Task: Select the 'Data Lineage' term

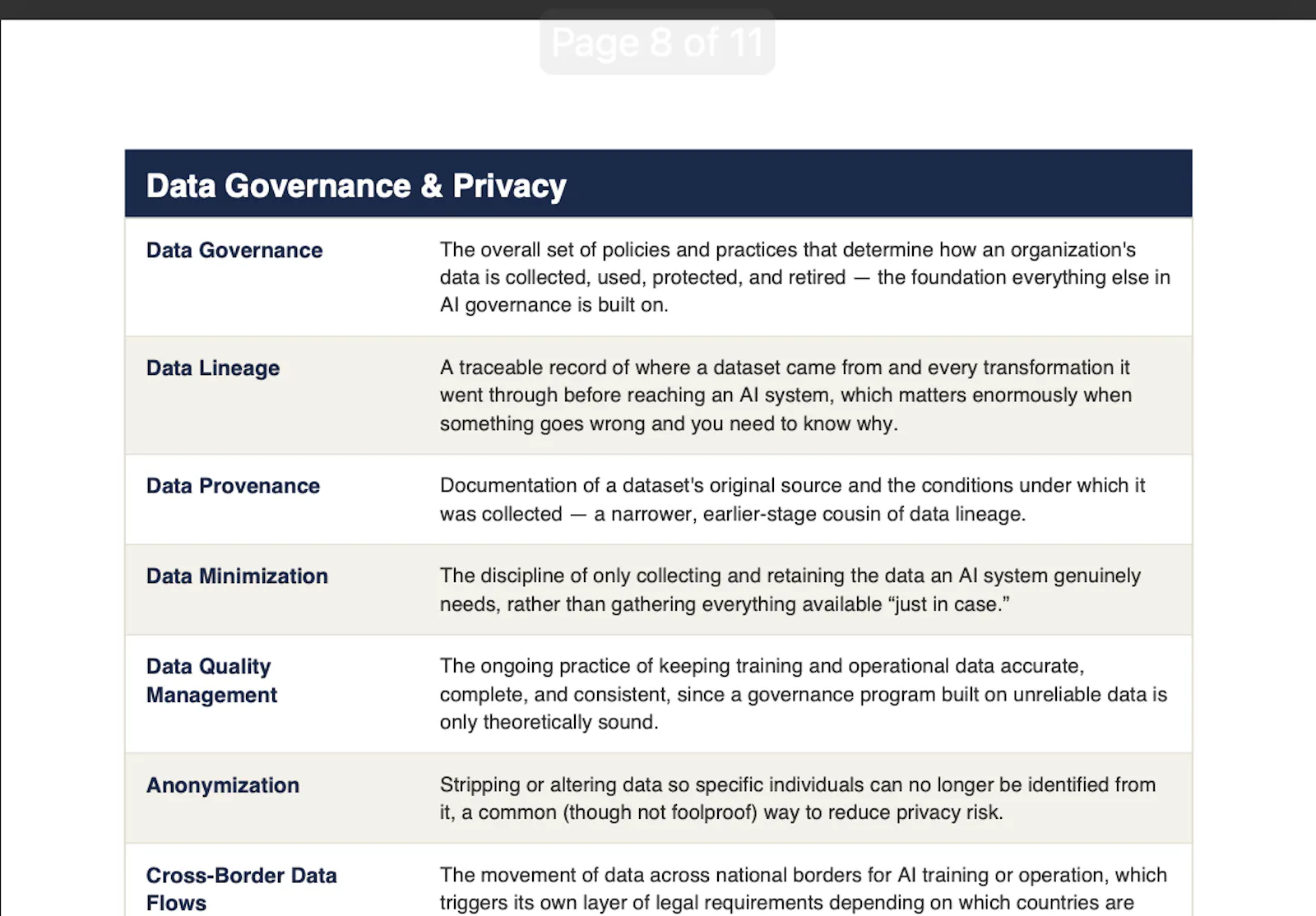Action: [x=213, y=368]
